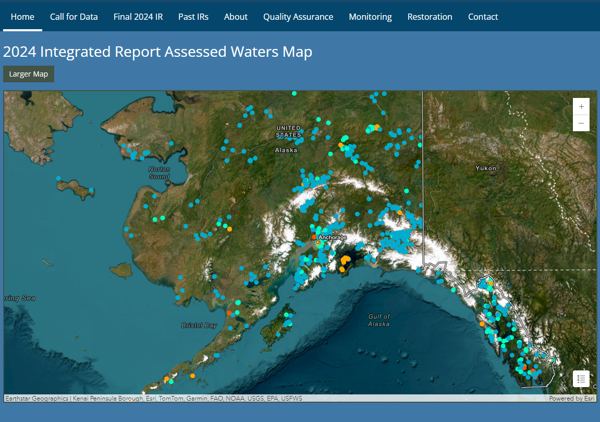Select Quality Assurance in navigation
This screenshot has width=600, height=422.
point(298,17)
